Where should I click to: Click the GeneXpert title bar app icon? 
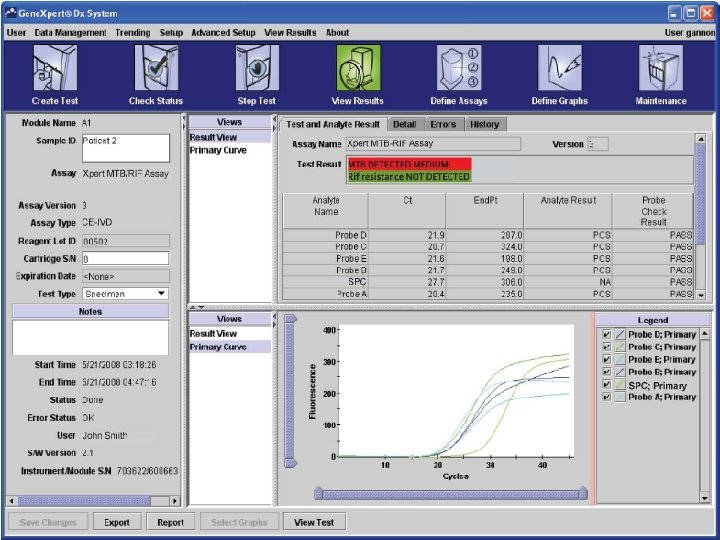tap(11, 13)
